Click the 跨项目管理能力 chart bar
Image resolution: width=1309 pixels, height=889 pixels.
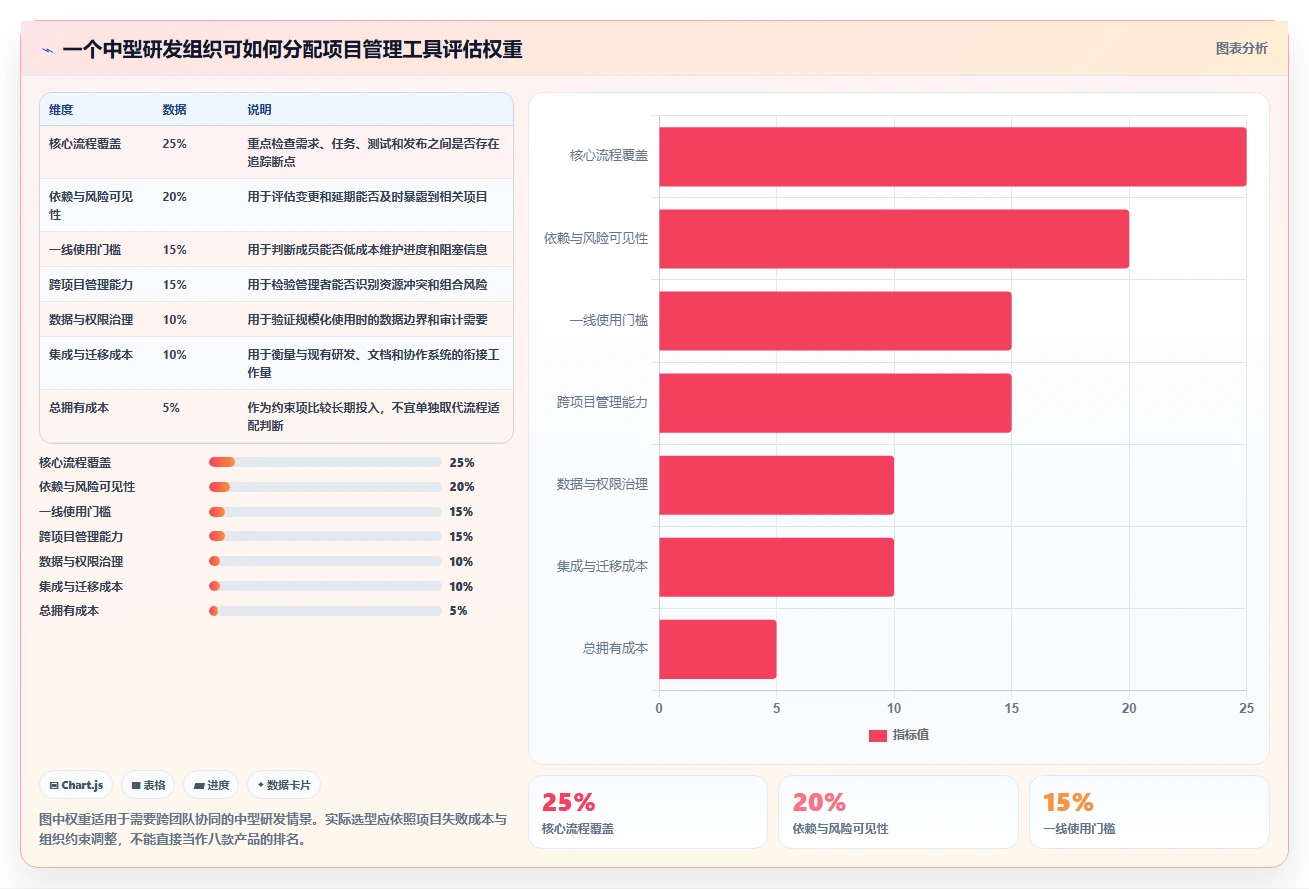[x=835, y=403]
